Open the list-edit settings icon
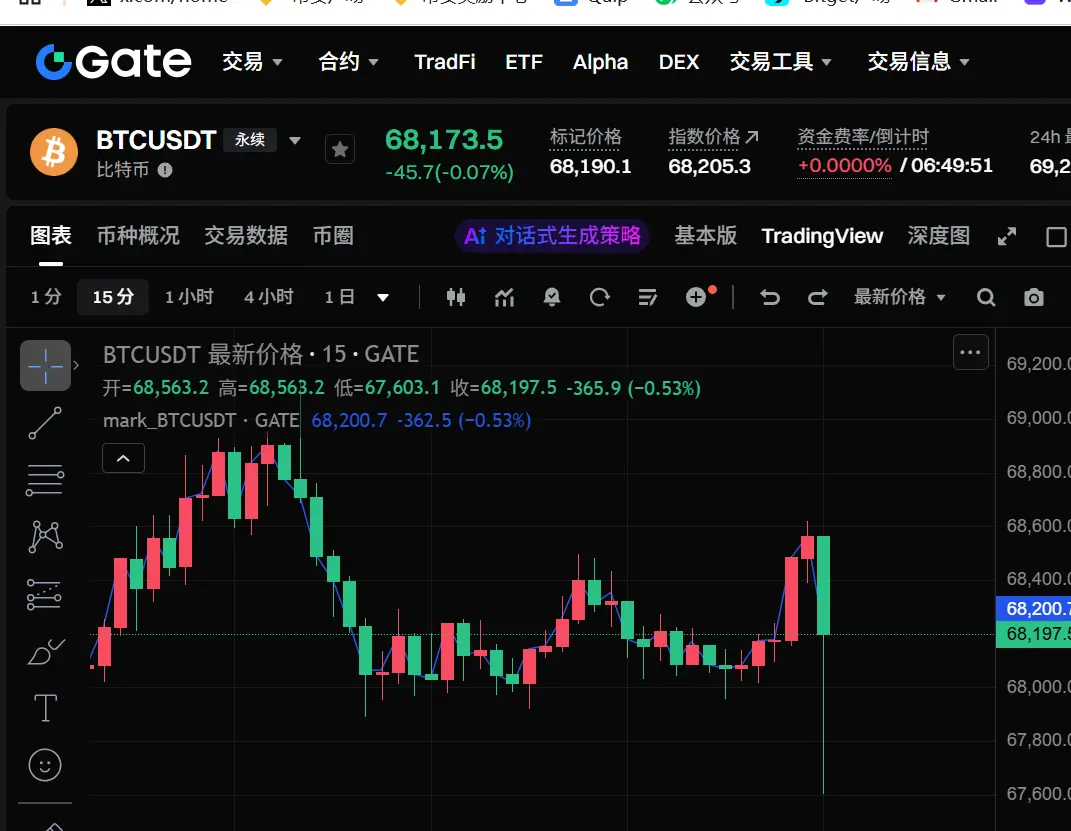Viewport: 1071px width, 831px height. [x=648, y=297]
